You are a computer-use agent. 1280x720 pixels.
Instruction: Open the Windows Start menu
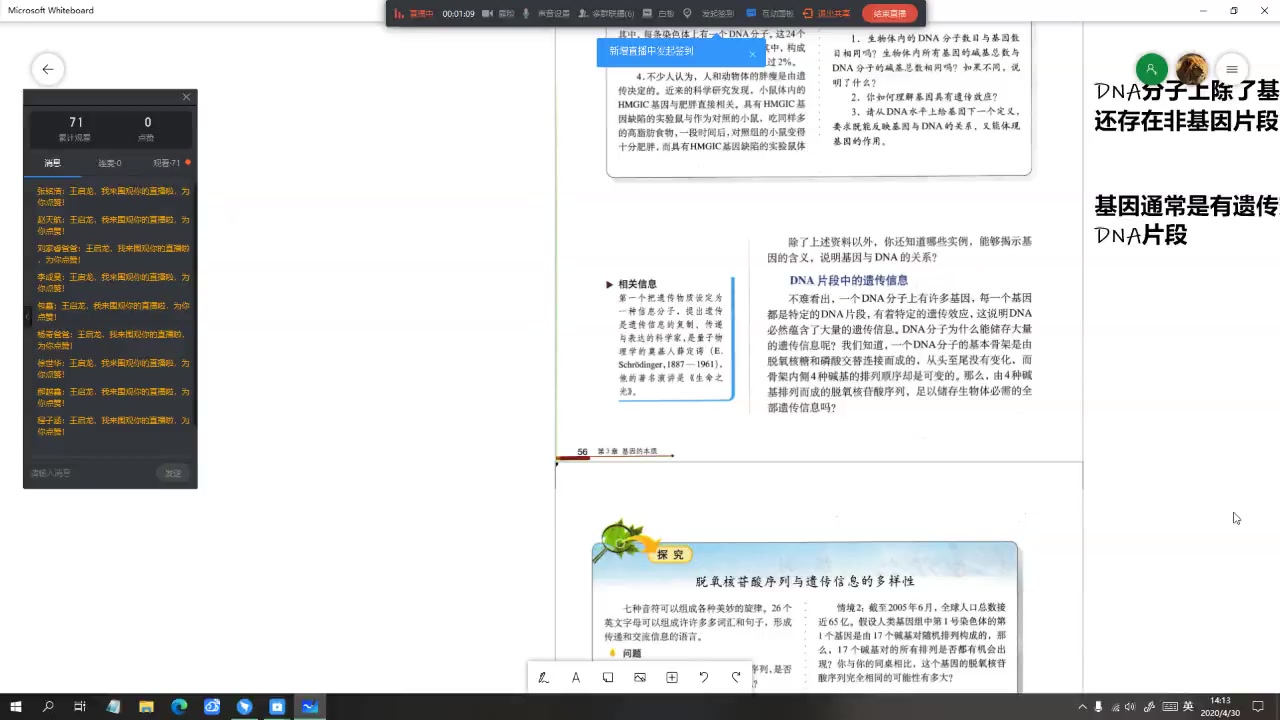point(16,706)
